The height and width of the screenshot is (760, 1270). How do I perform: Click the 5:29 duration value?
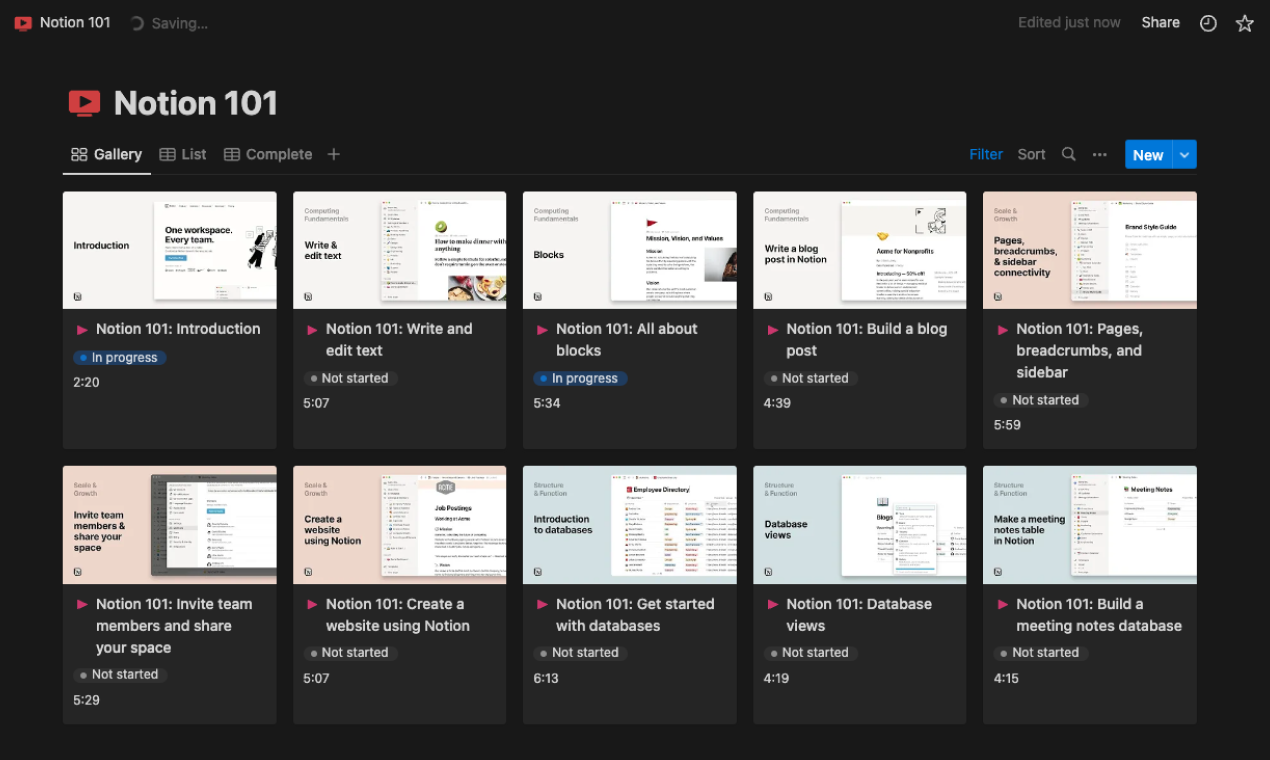[87, 700]
